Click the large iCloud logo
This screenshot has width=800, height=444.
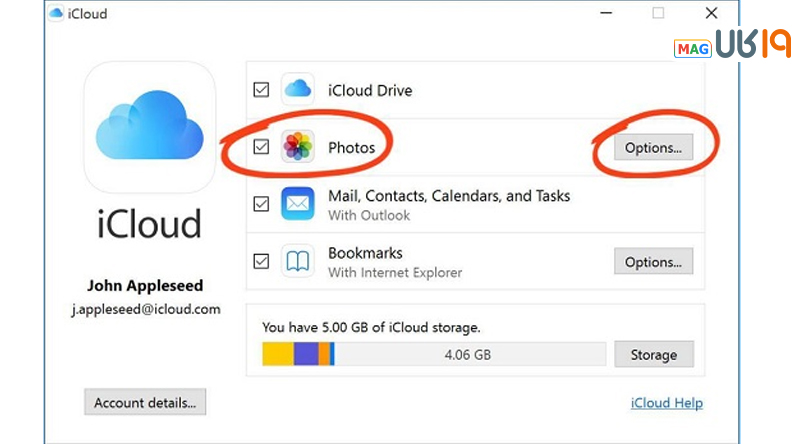(150, 127)
